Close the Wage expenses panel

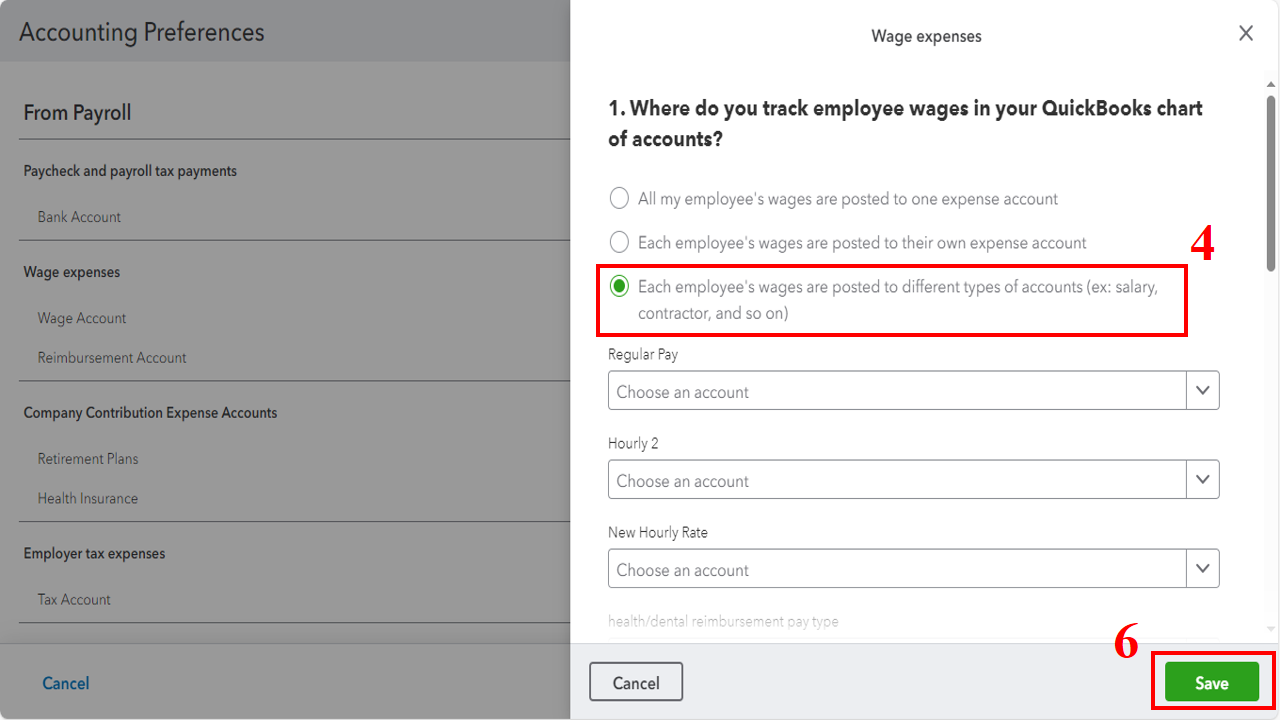(x=1246, y=33)
